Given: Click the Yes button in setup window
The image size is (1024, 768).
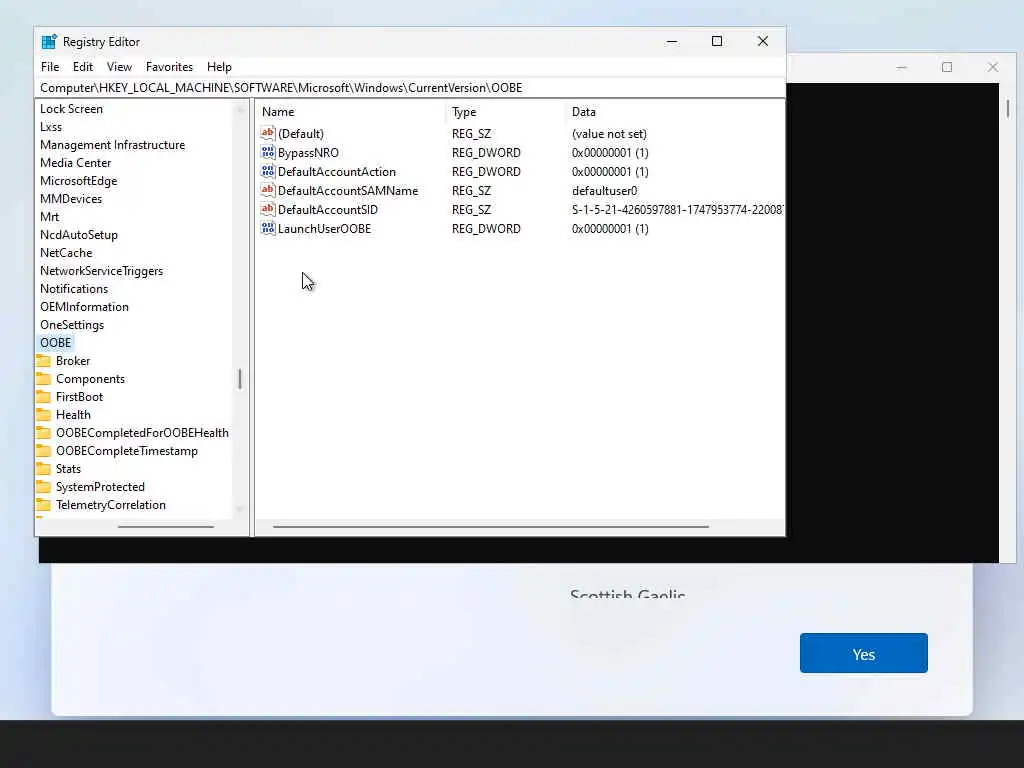Looking at the screenshot, I should click(x=863, y=653).
